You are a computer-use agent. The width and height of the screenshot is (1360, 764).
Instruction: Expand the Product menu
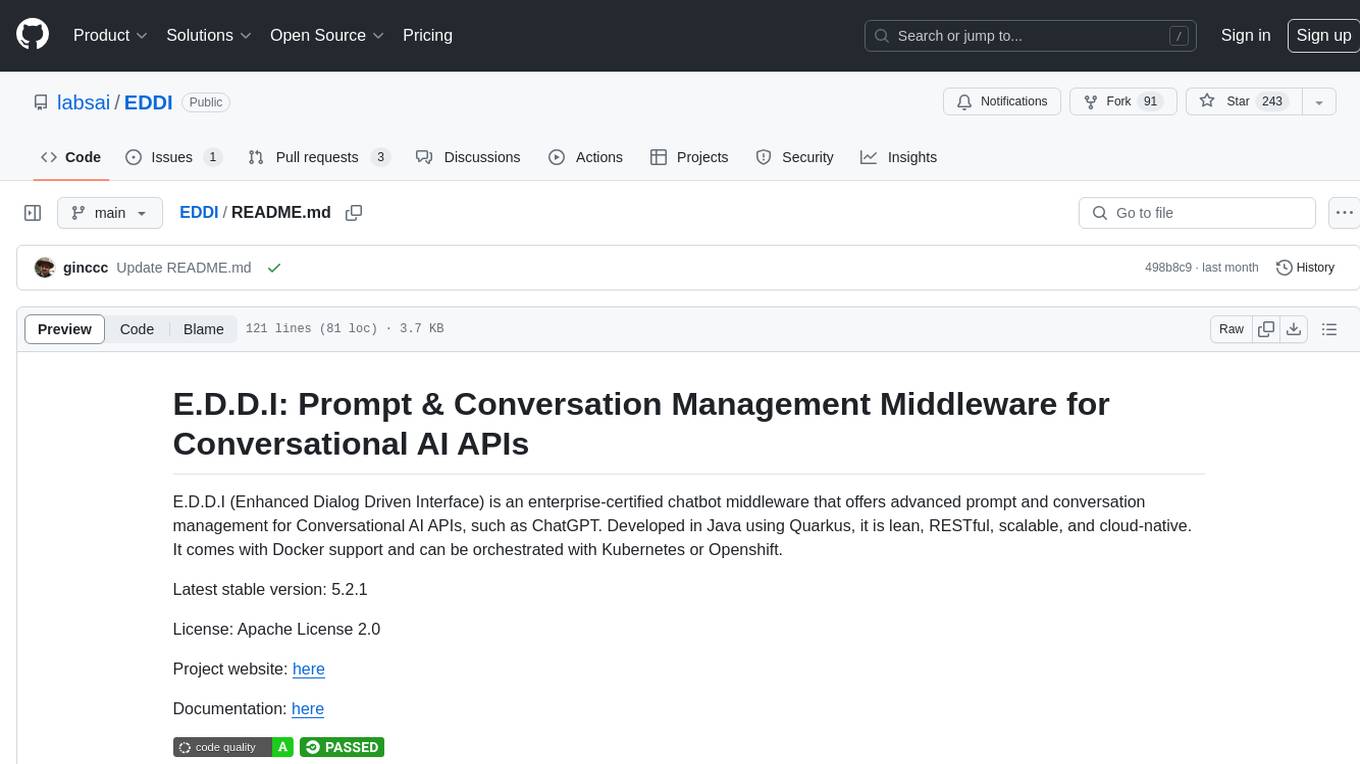click(x=110, y=35)
